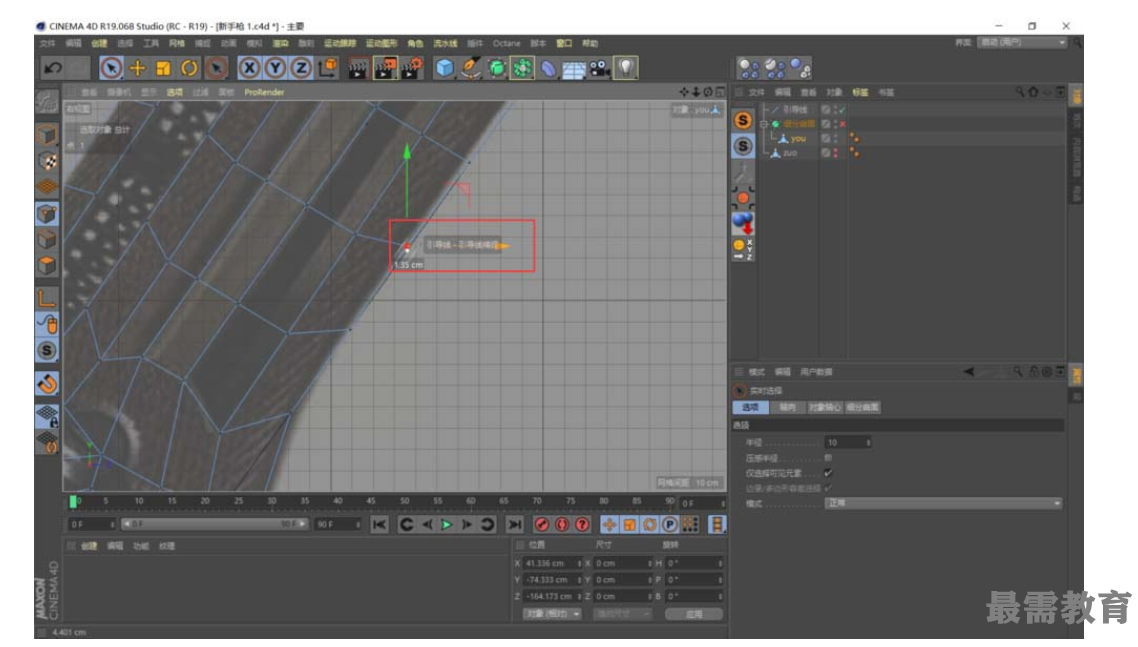The image size is (1138, 647).
Task: Collapse the subdivision surface object tree node
Action: point(764,124)
